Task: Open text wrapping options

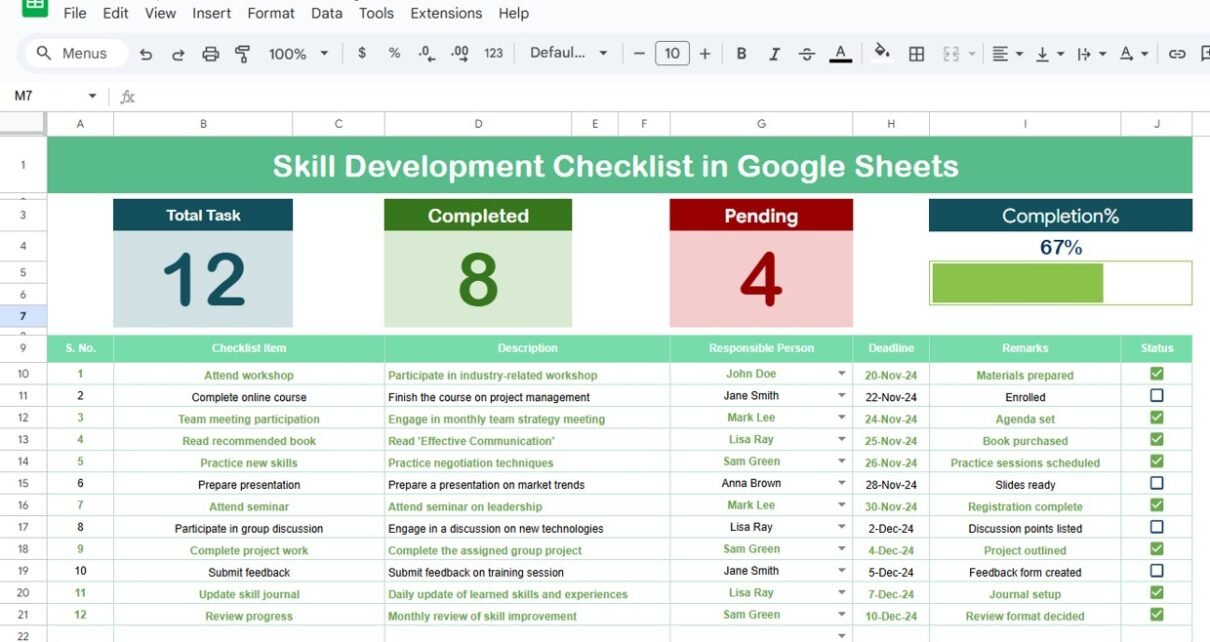Action: click(x=1091, y=54)
